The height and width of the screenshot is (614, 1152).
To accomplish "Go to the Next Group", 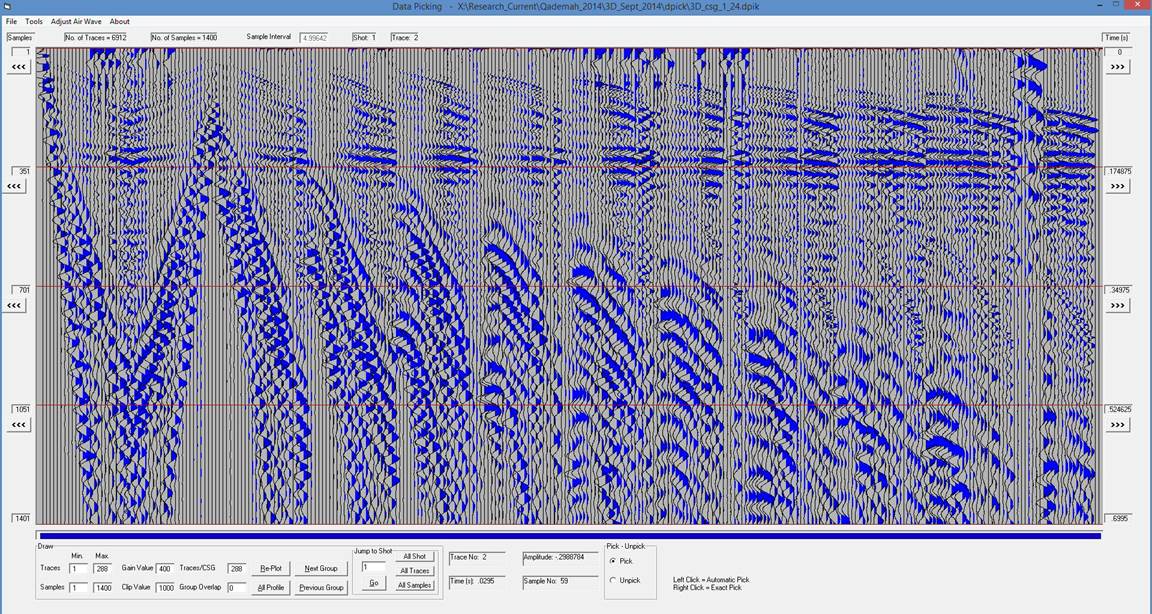I will point(321,568).
